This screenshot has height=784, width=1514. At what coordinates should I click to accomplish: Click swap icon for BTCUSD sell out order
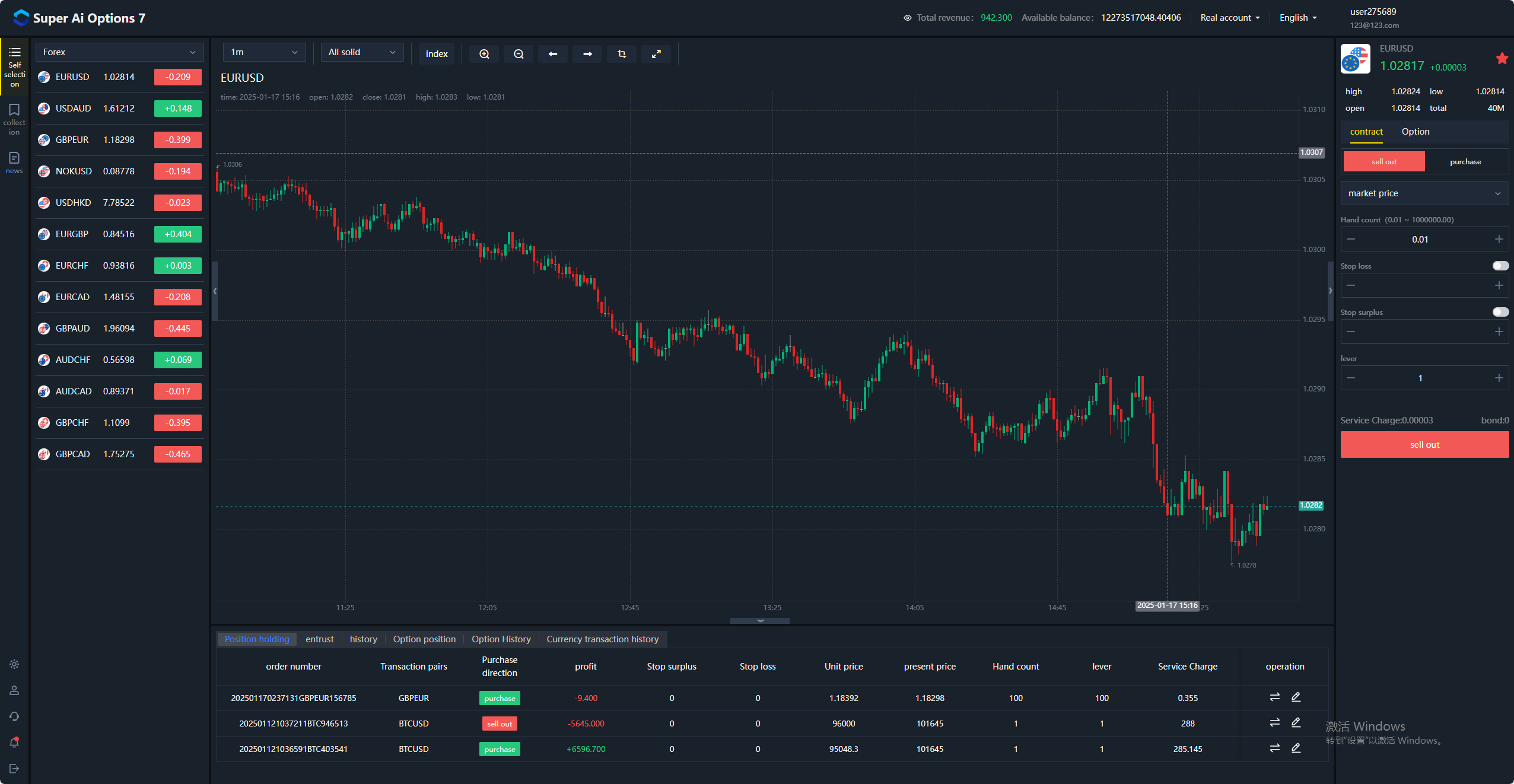click(x=1274, y=723)
